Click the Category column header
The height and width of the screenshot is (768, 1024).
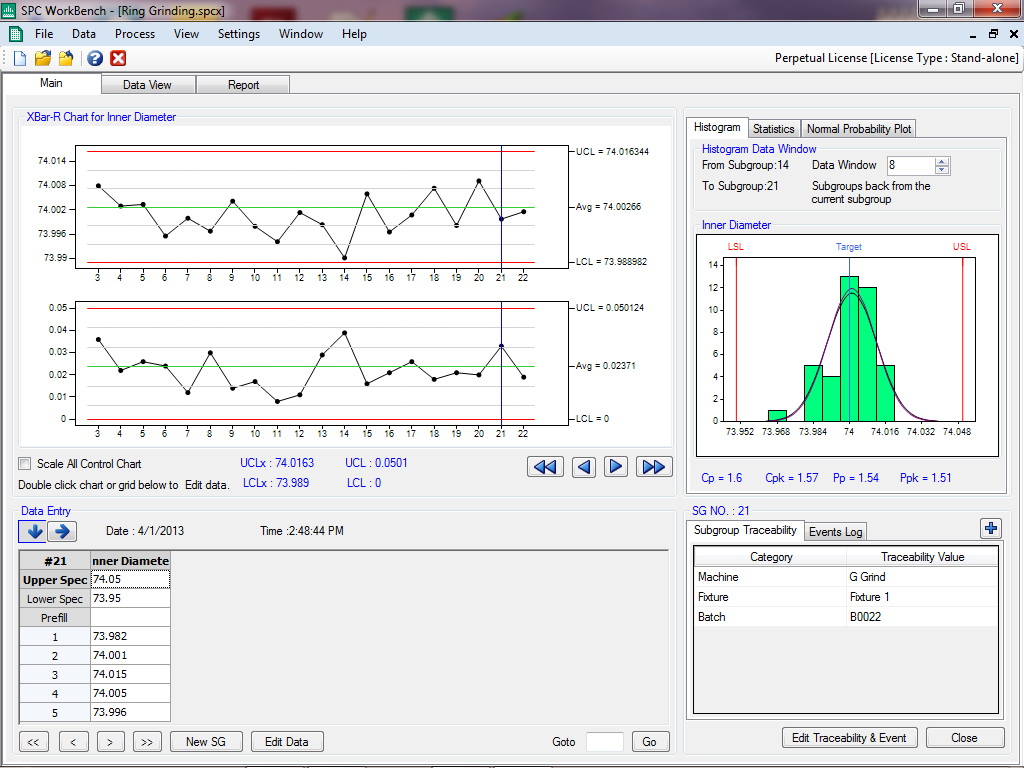point(771,556)
